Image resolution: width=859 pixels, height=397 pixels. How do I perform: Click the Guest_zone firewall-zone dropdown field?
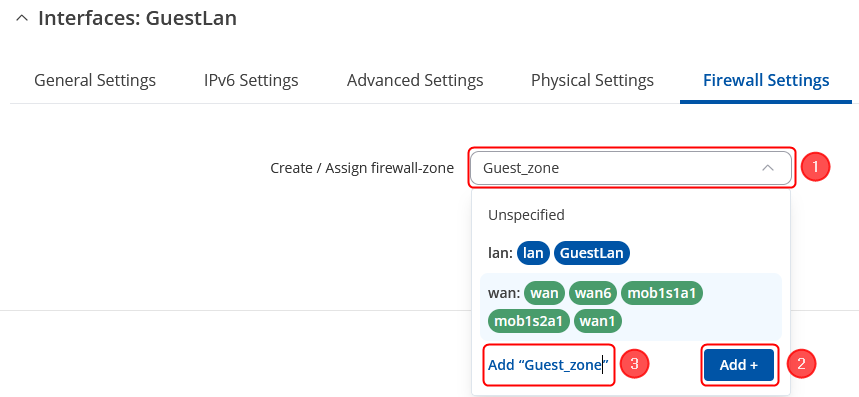point(631,168)
